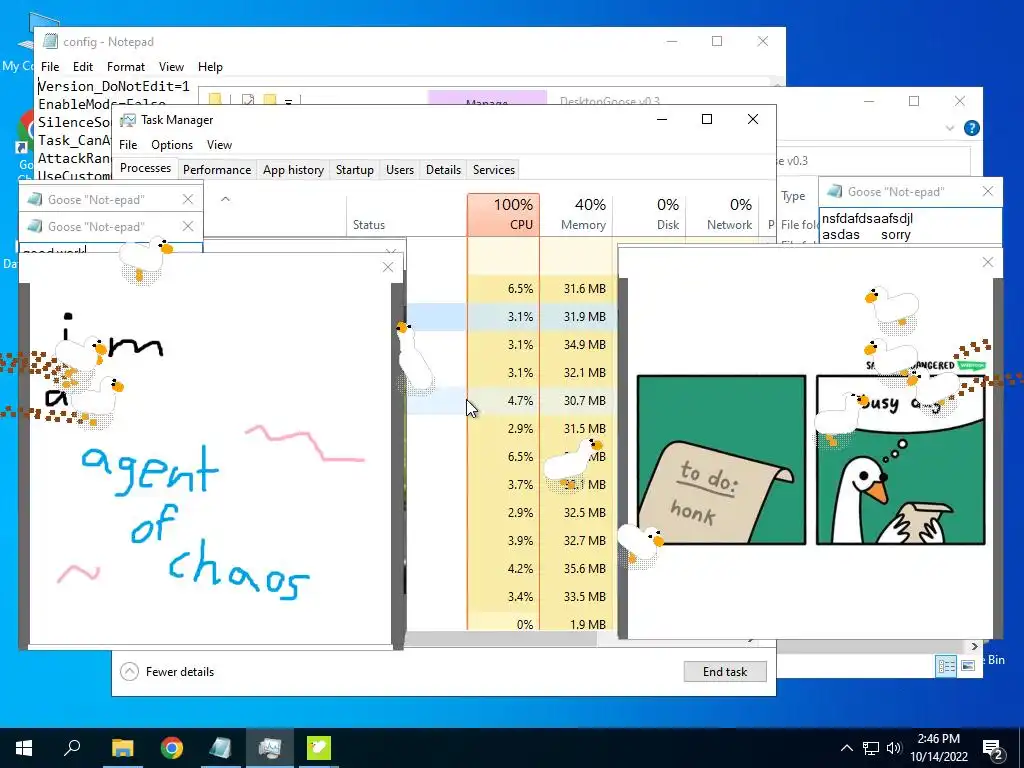This screenshot has width=1024, height=768.
Task: Open the Windows Start menu
Action: tap(24, 748)
